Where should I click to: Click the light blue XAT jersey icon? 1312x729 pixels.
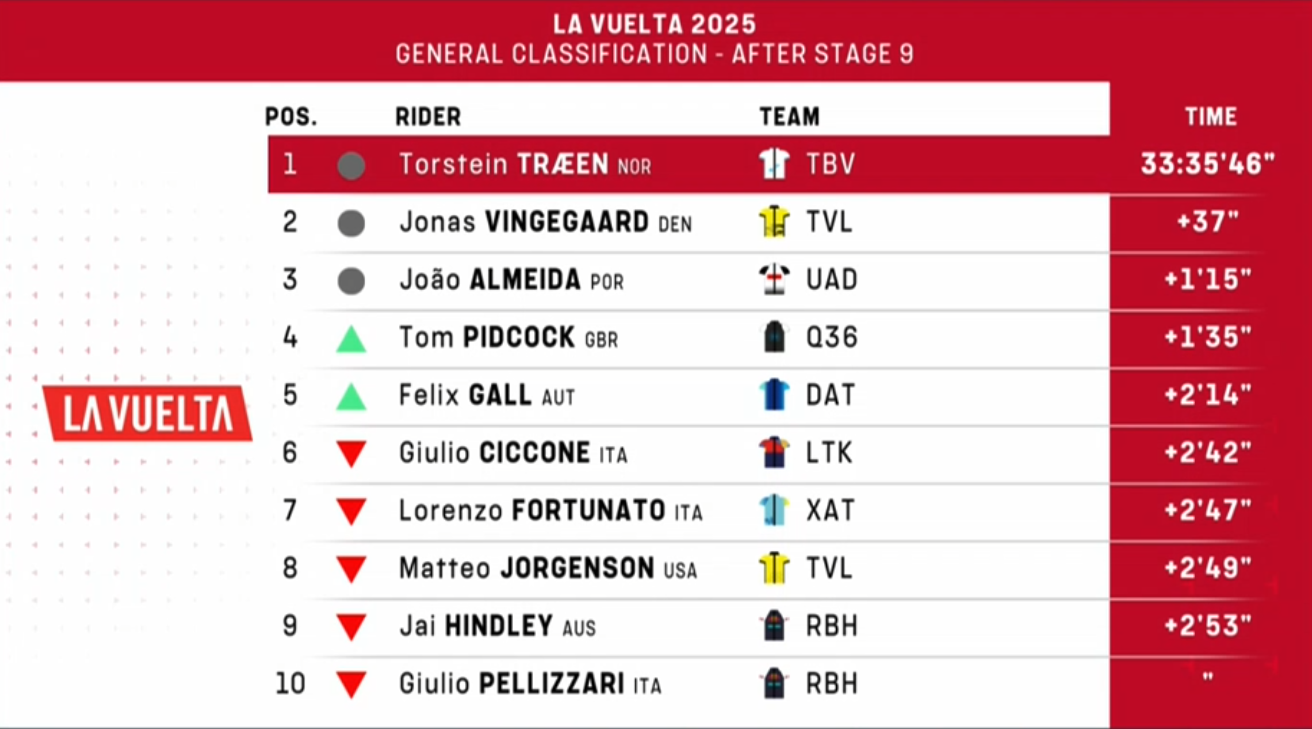[775, 511]
